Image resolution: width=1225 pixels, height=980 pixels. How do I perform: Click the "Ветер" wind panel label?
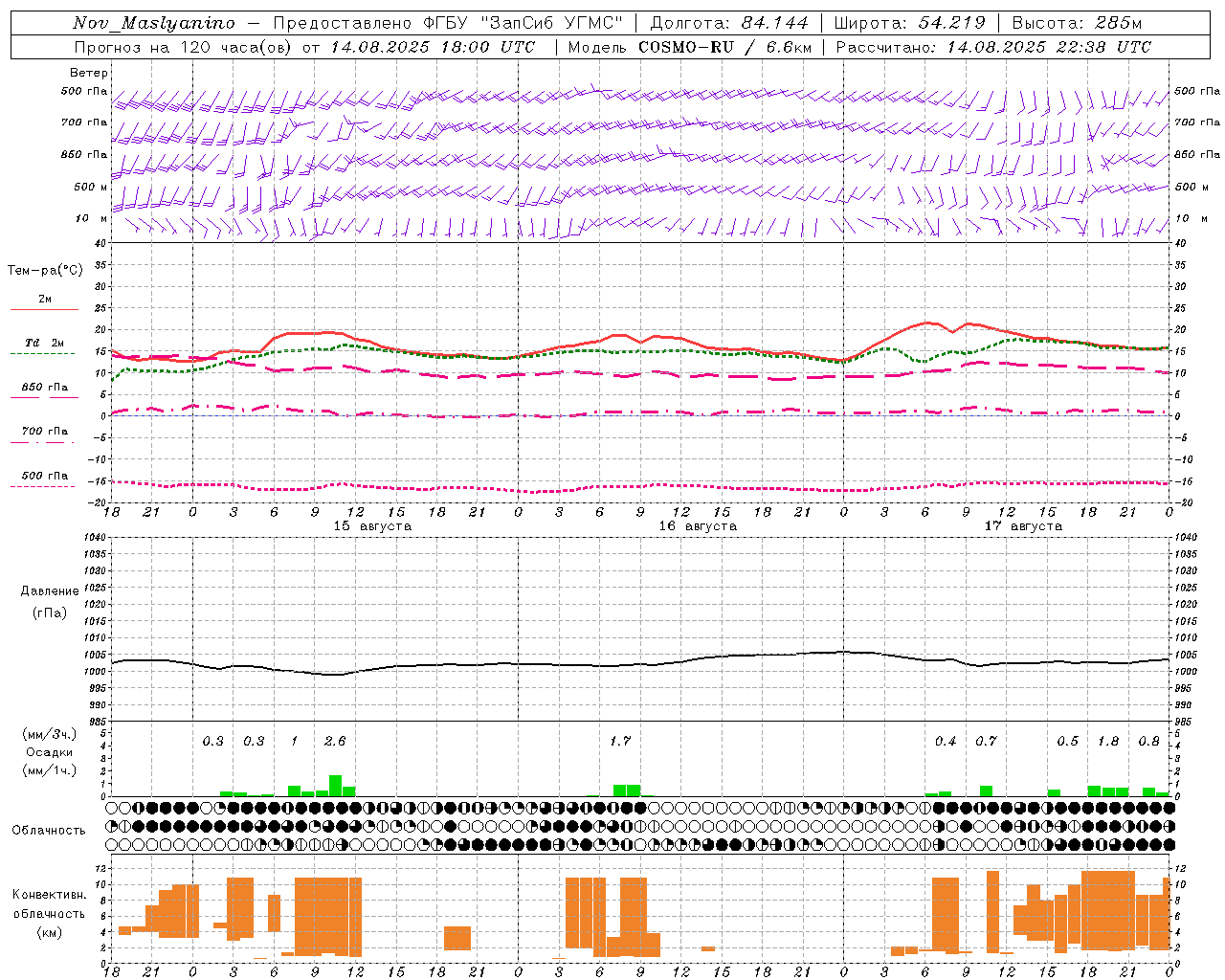(x=89, y=73)
